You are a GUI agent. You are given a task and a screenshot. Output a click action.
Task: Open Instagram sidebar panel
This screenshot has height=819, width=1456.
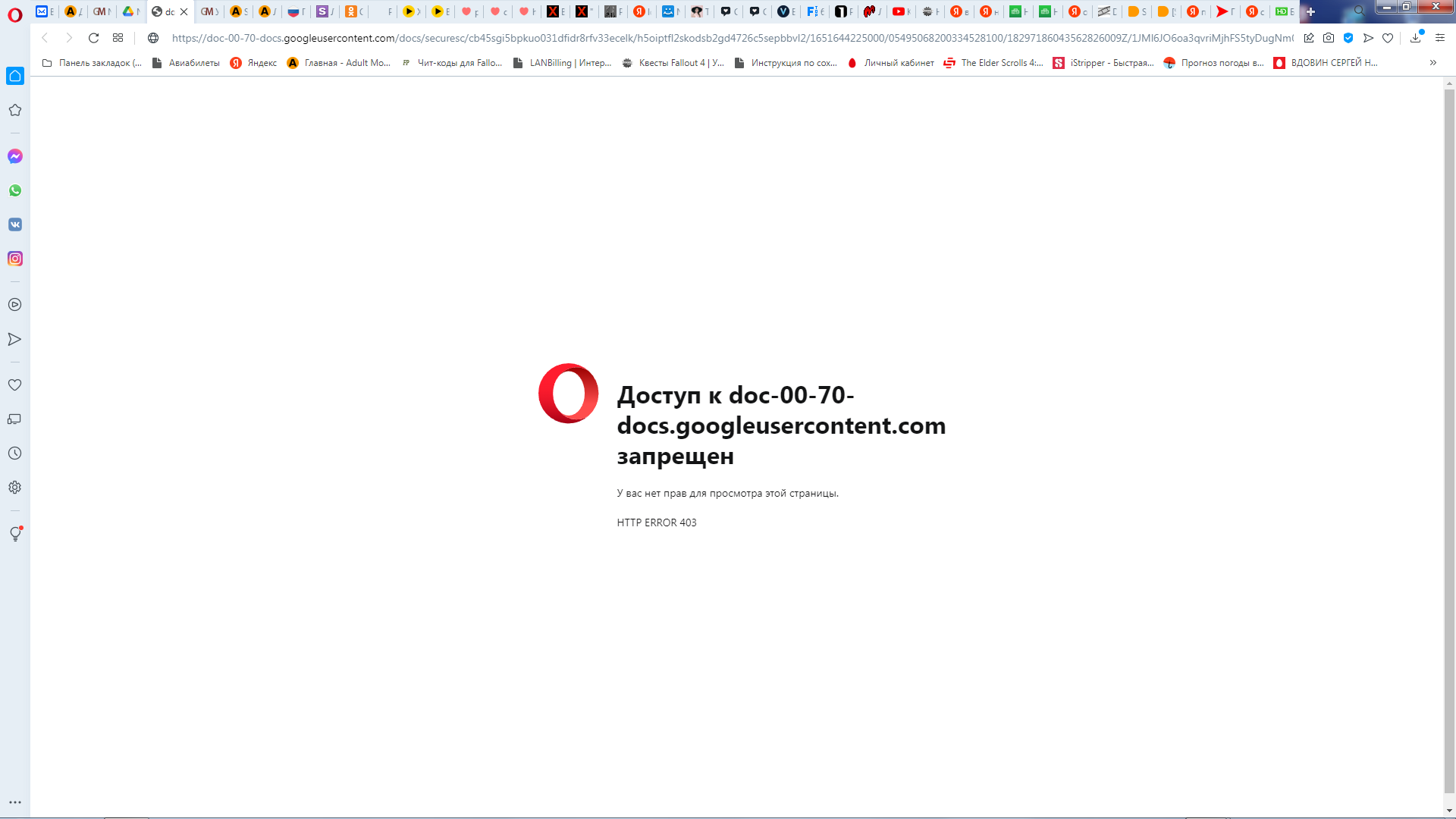[x=15, y=259]
